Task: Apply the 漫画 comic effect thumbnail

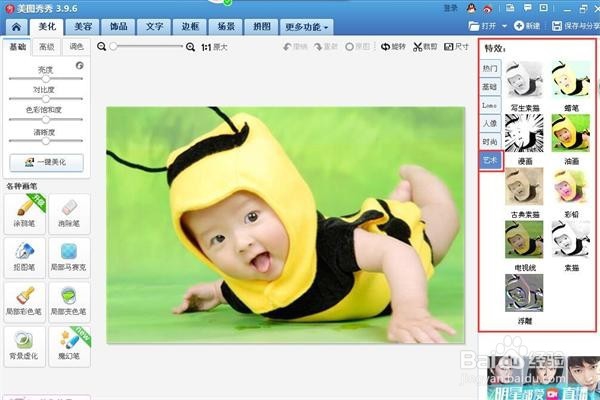Action: coord(524,133)
